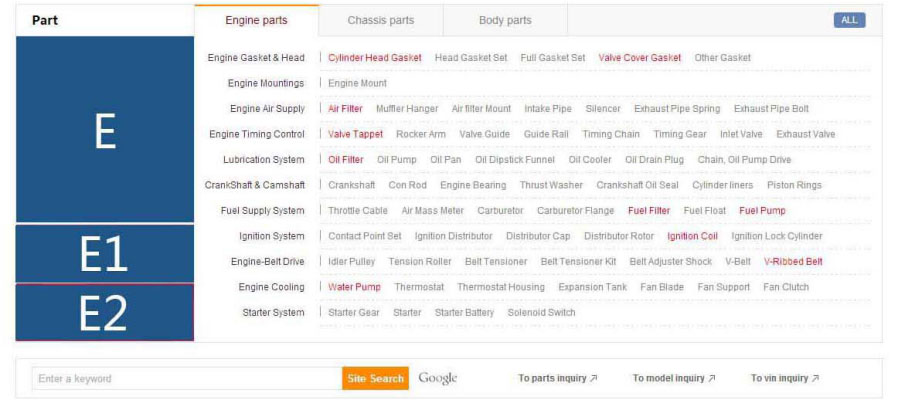The height and width of the screenshot is (400, 898).
Task: Open the To vin inquiry link
Action: (x=785, y=379)
